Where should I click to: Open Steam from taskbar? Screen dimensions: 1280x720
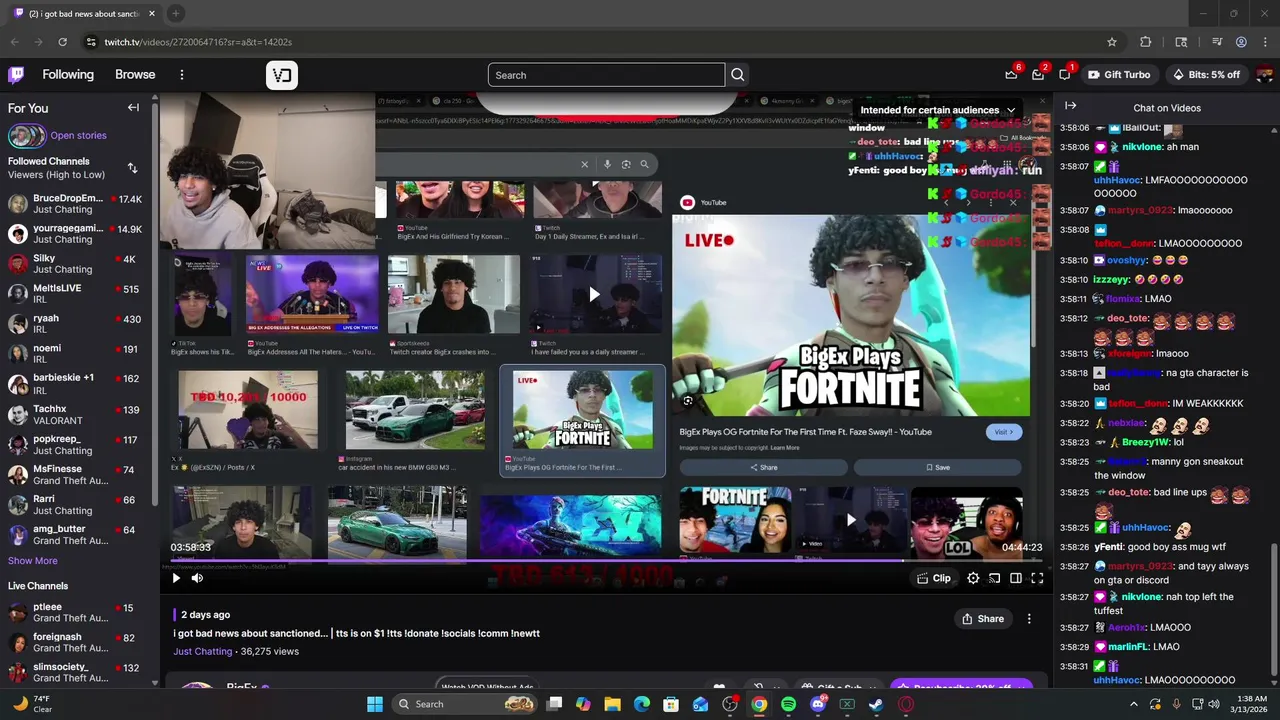(876, 704)
